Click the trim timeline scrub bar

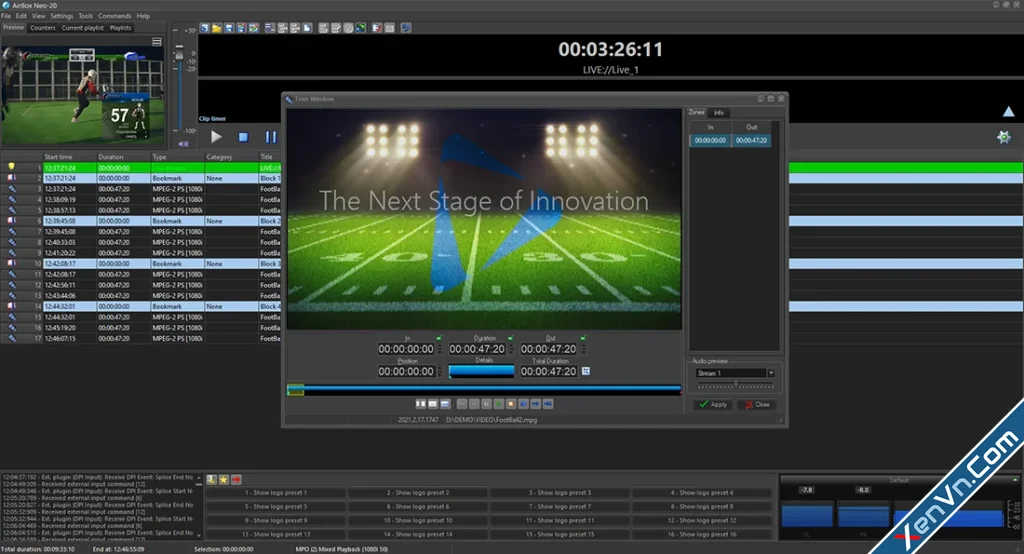pyautogui.click(x=484, y=389)
